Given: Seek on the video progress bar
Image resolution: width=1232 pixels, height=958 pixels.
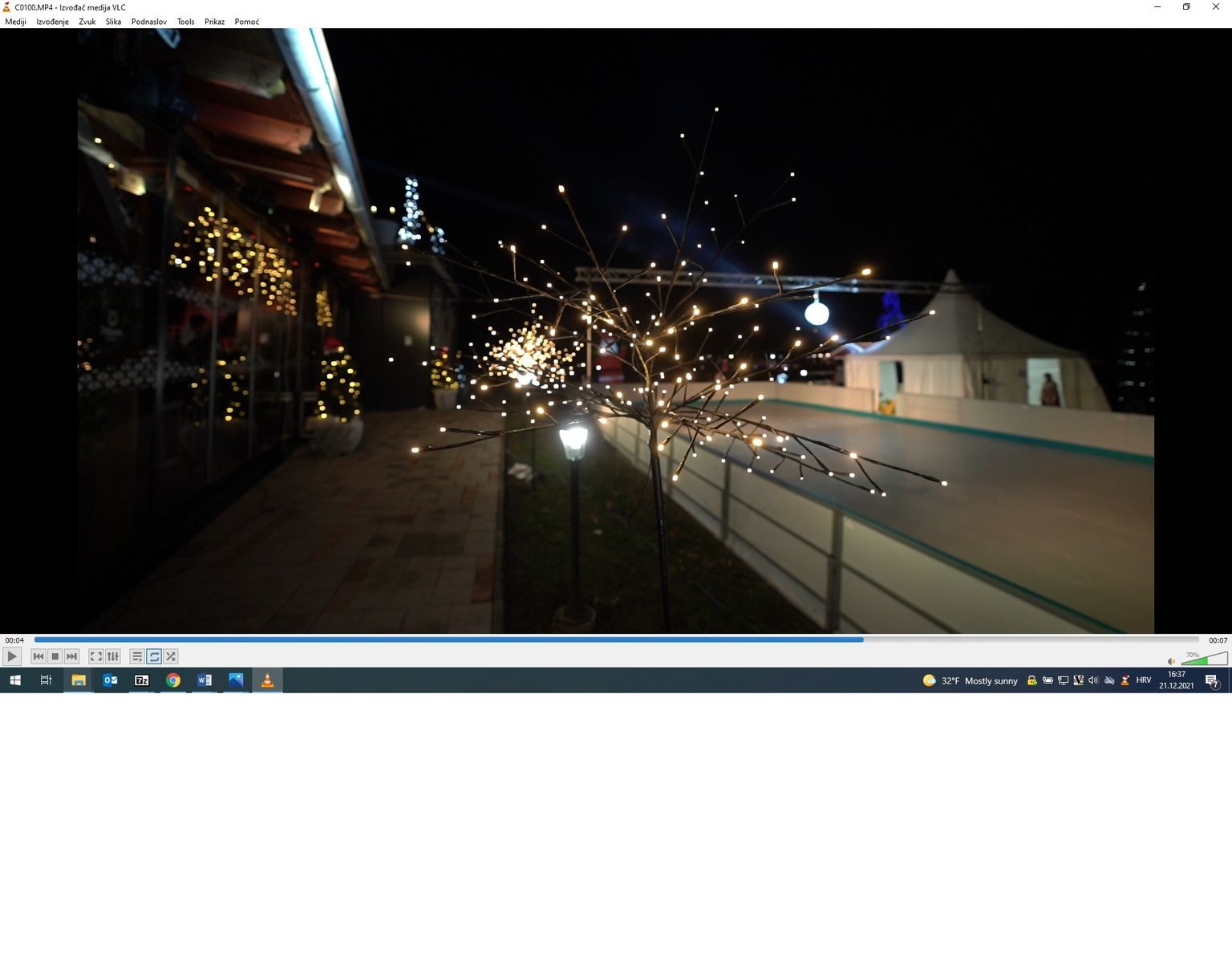Looking at the screenshot, I should pyautogui.click(x=616, y=640).
